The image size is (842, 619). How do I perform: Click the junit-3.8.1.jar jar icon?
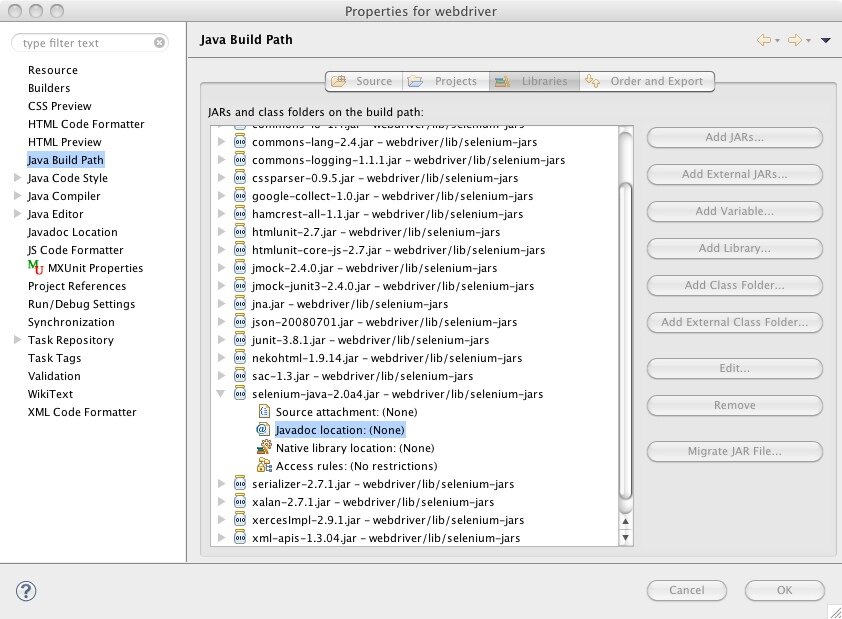[240, 340]
